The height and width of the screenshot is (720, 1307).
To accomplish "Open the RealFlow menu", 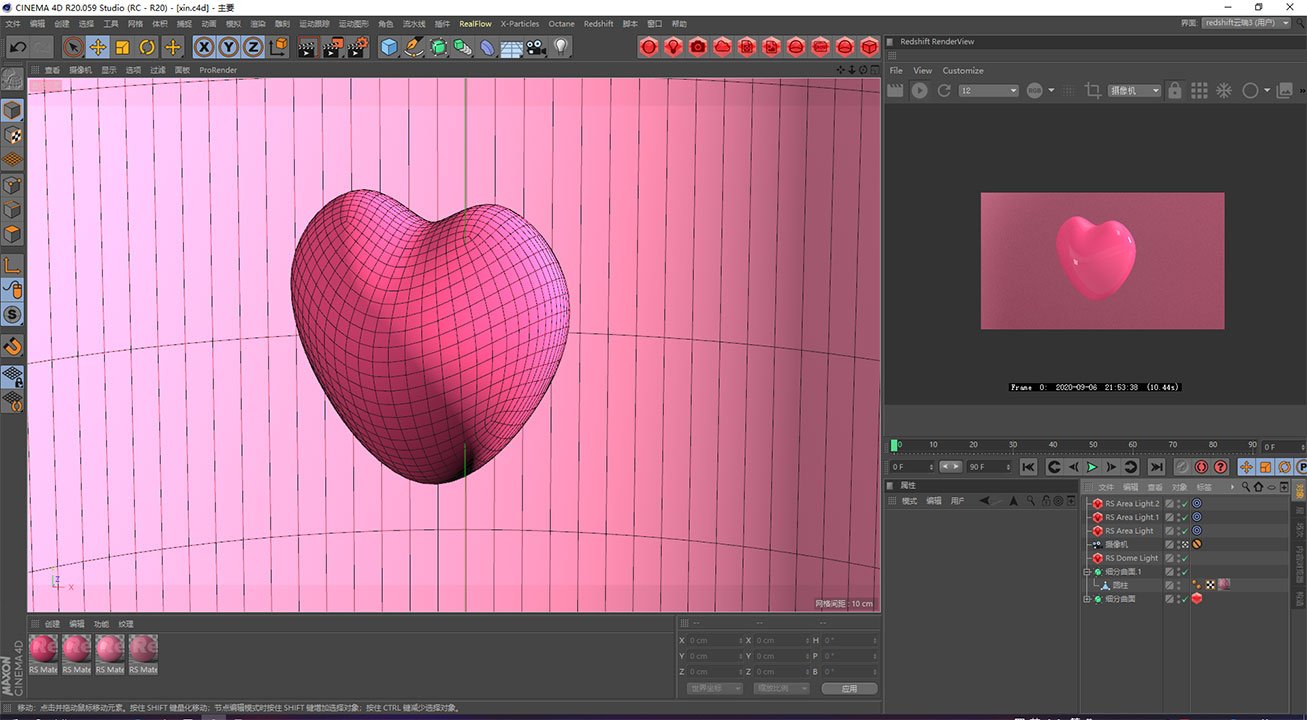I will coord(475,23).
